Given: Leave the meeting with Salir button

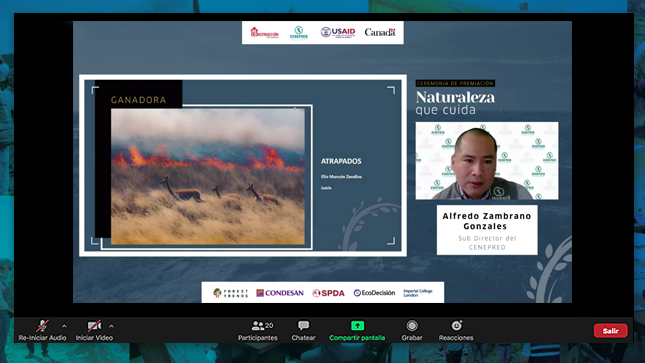Looking at the screenshot, I should [x=610, y=331].
